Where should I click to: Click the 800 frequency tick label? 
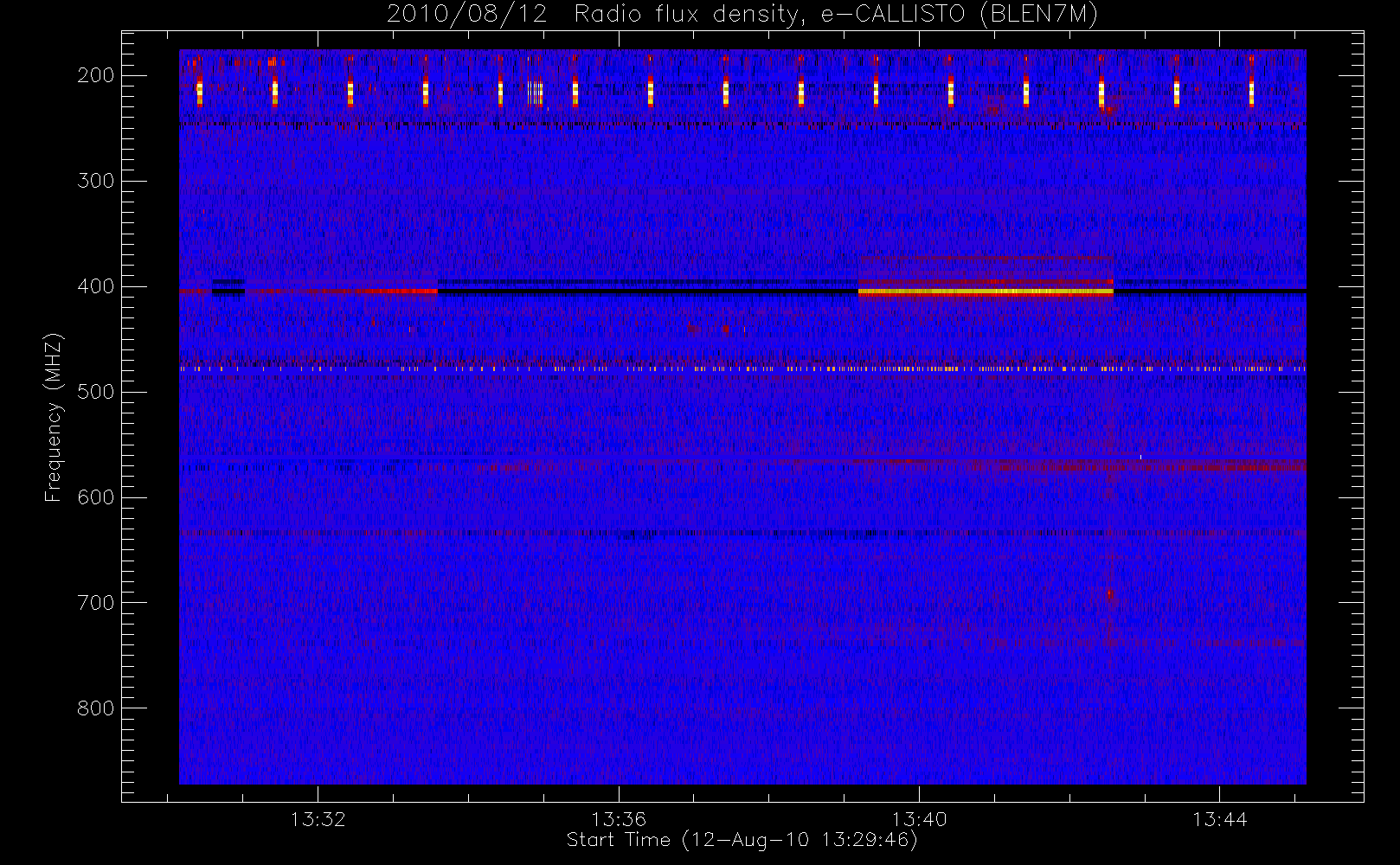click(x=96, y=708)
